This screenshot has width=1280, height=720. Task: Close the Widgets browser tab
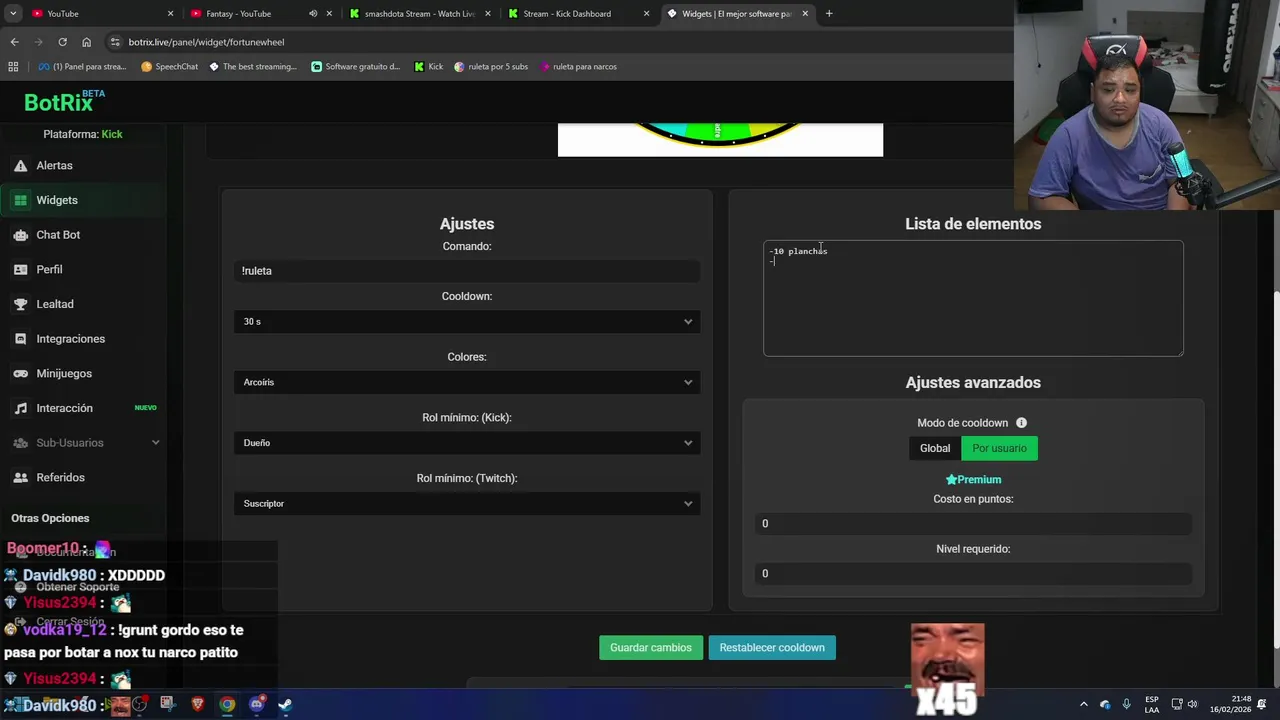pyautogui.click(x=805, y=14)
